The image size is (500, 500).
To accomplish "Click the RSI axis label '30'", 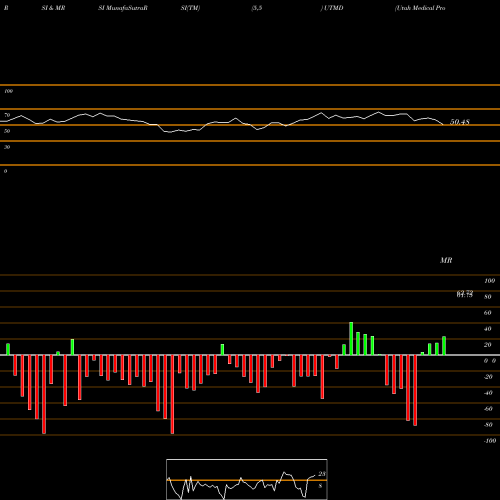I will (x=7, y=147).
